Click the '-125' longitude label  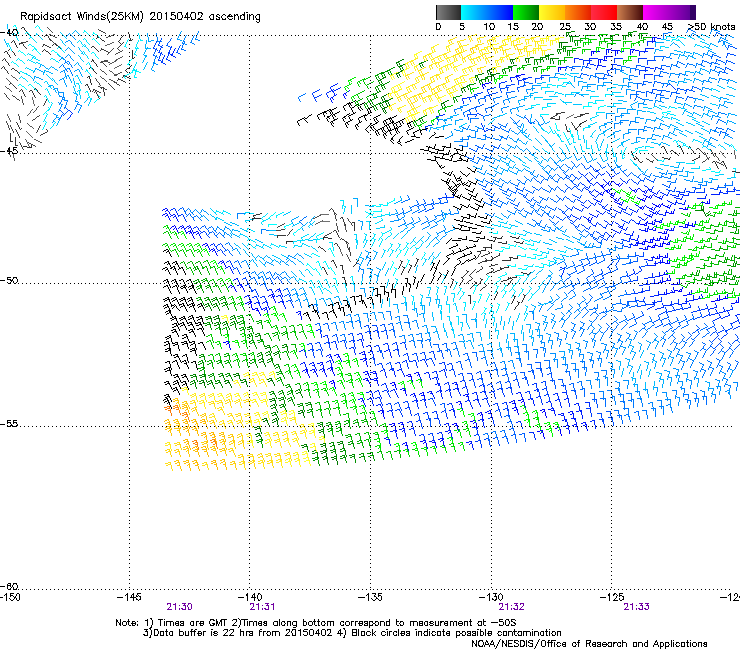point(612,597)
